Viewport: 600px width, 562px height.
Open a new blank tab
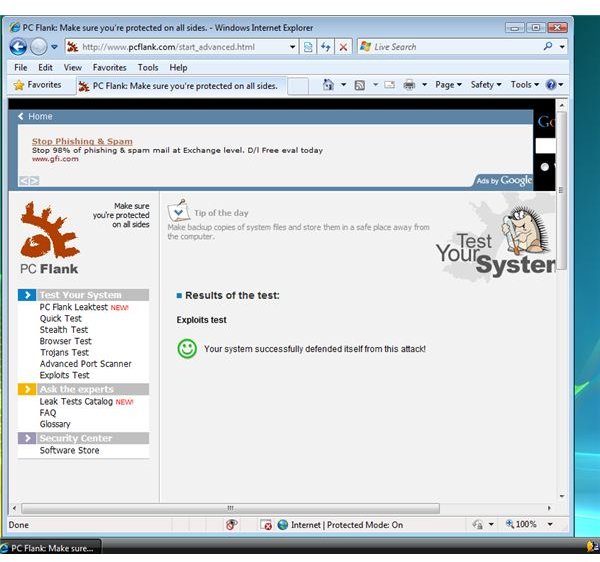(298, 86)
